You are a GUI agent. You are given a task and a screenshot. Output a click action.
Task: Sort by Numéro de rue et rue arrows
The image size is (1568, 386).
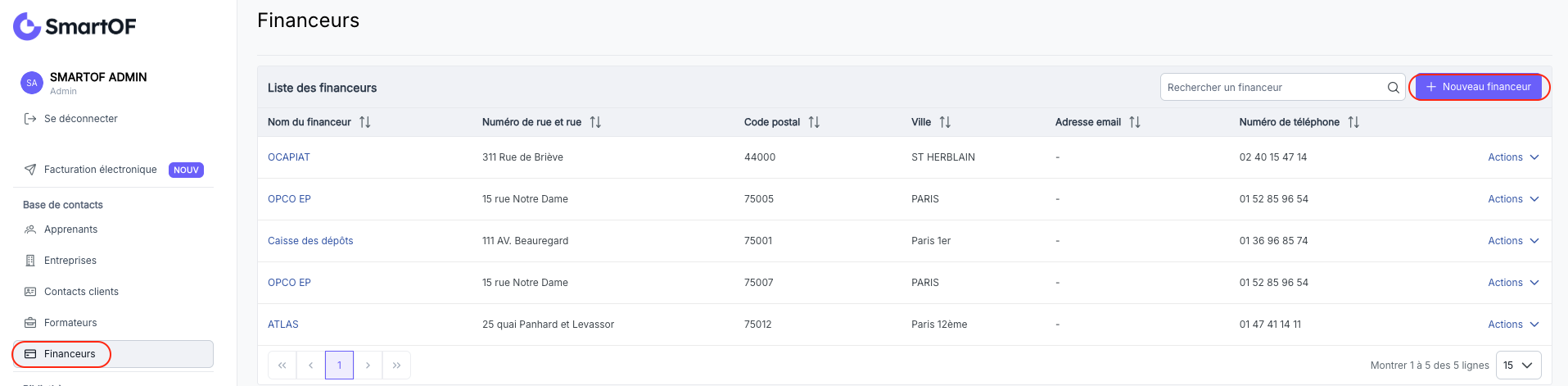[x=595, y=122]
